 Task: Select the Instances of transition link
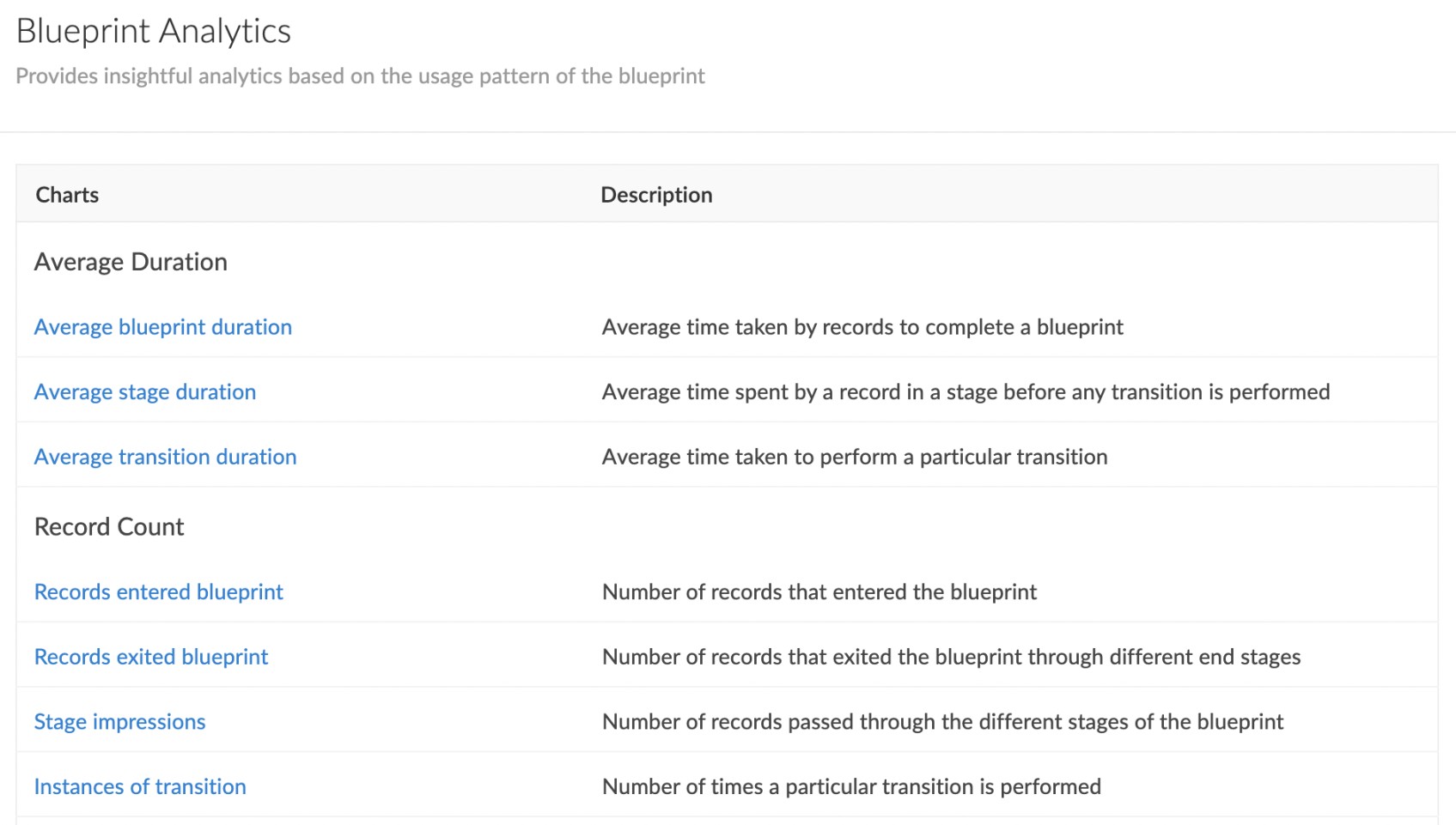click(140, 786)
